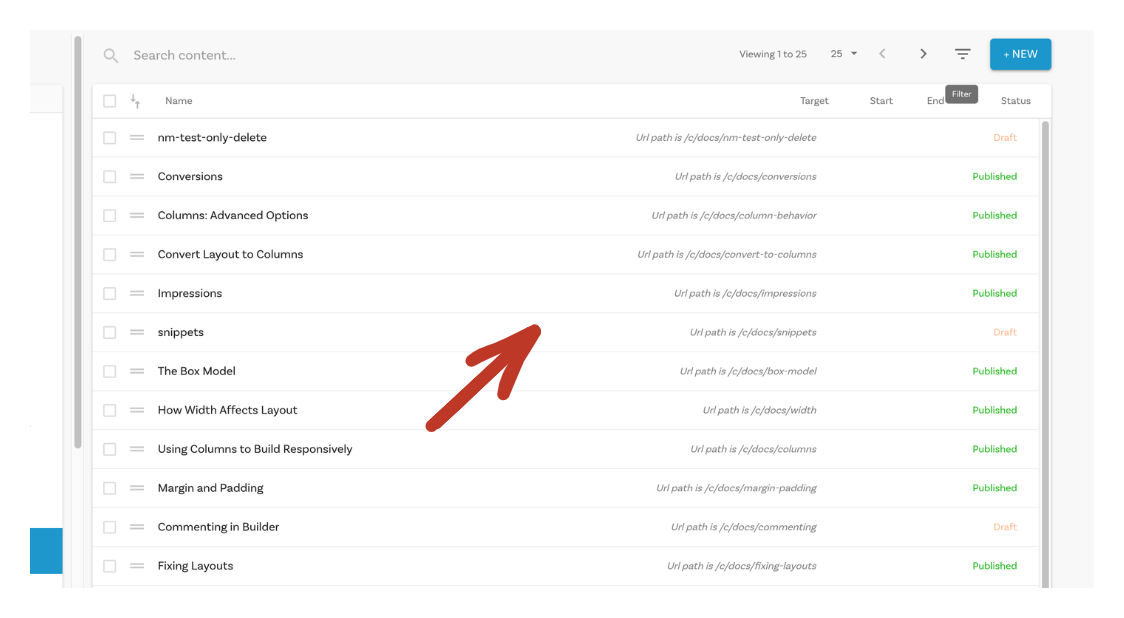Image resolution: width=1124 pixels, height=618 pixels.
Task: Check the box for nm-test-only-delete
Action: click(x=110, y=138)
